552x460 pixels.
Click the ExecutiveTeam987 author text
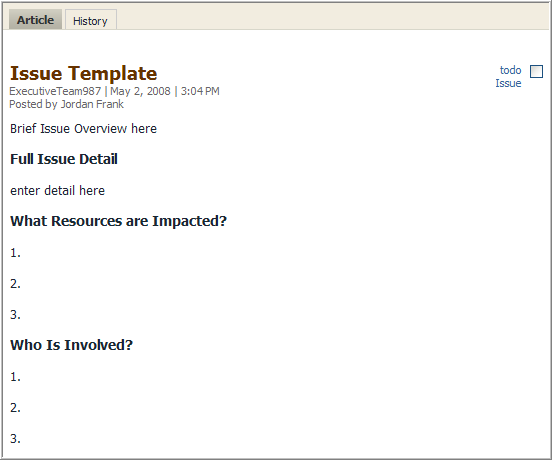point(55,91)
